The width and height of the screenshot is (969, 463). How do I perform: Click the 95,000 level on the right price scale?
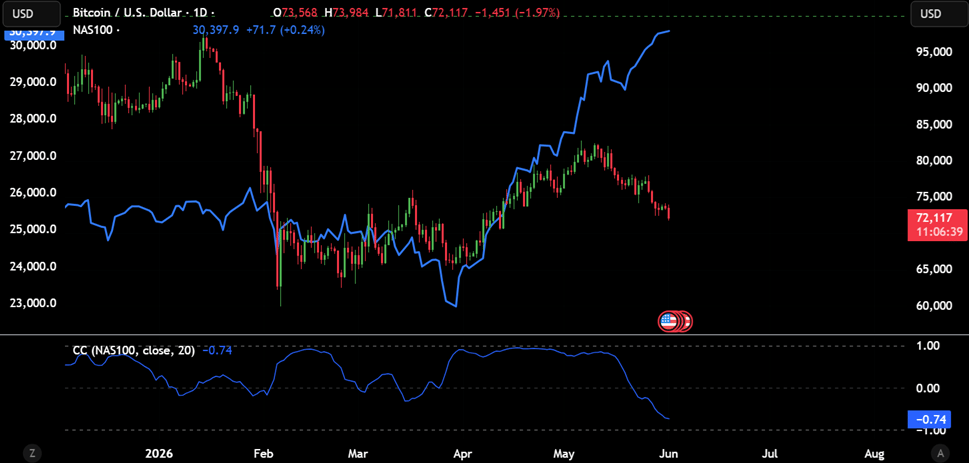pyautogui.click(x=935, y=53)
